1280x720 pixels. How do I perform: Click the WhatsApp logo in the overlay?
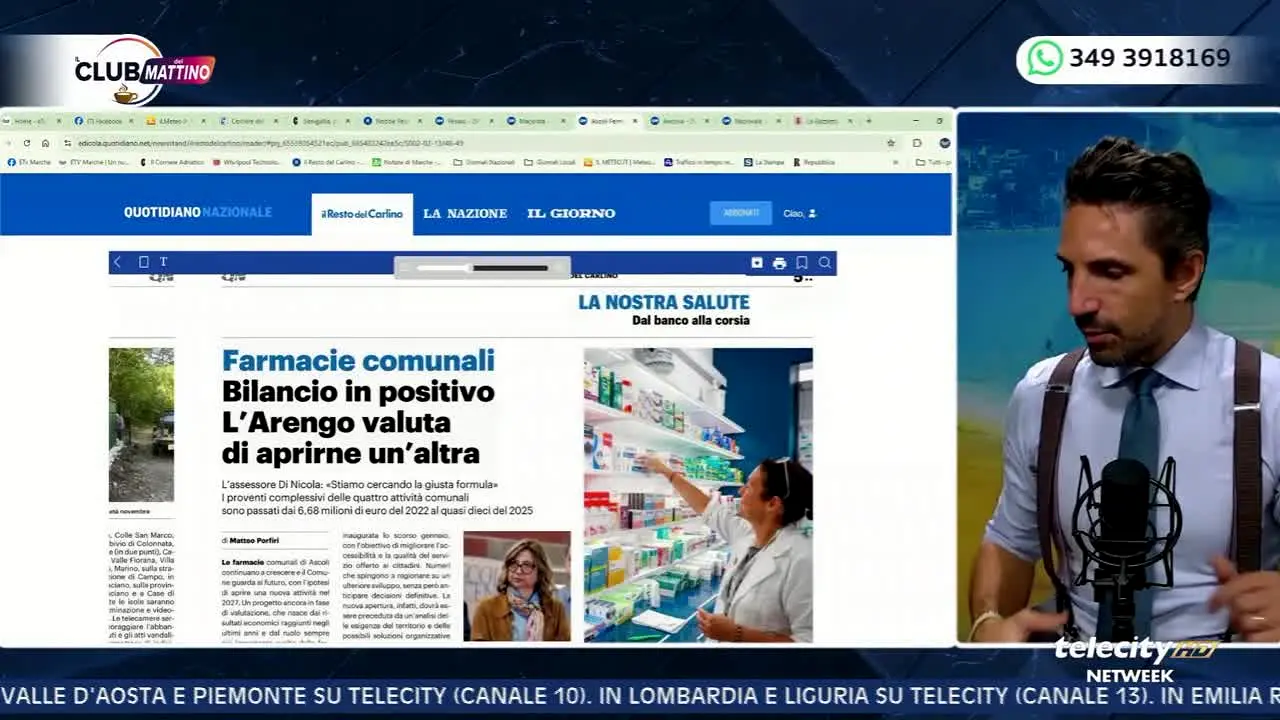click(1045, 58)
